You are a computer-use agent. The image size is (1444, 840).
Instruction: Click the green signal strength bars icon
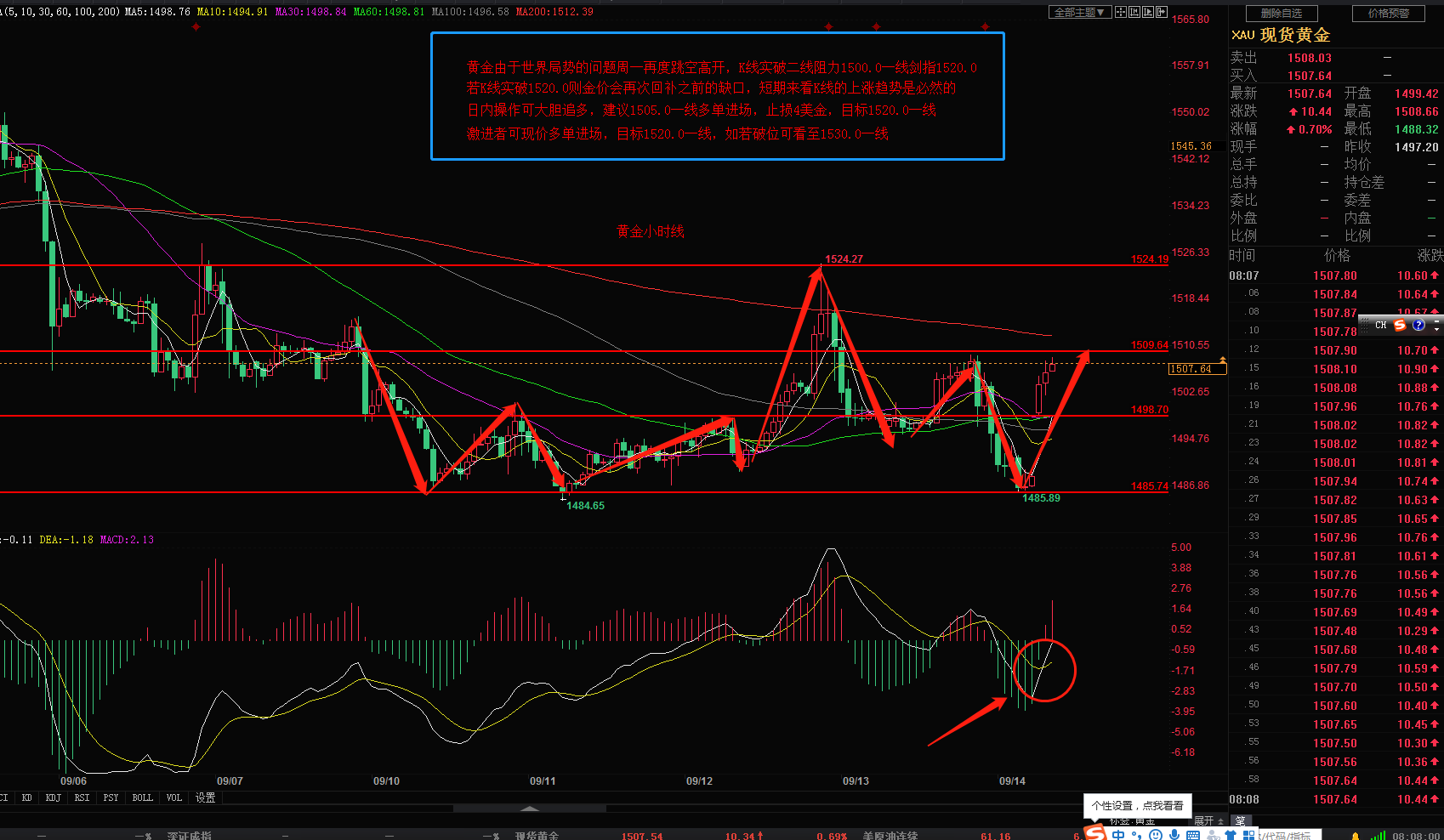pyautogui.click(x=1378, y=836)
